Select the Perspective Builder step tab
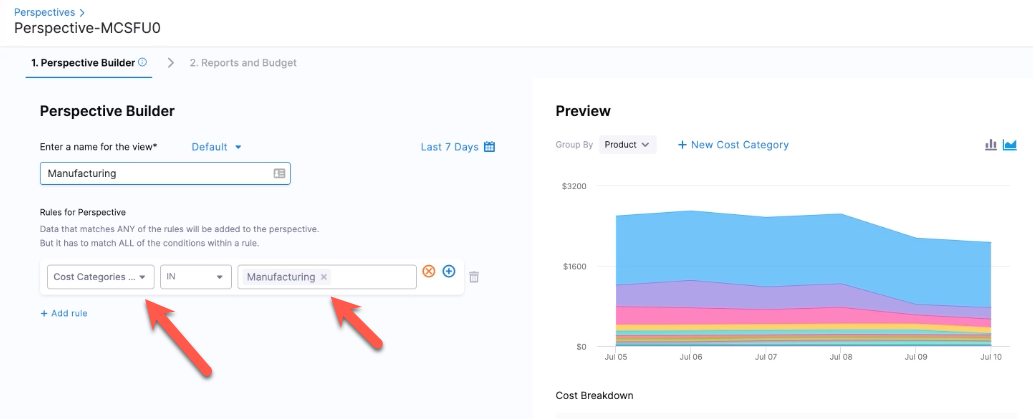Image resolution: width=1033 pixels, height=419 pixels. click(83, 62)
